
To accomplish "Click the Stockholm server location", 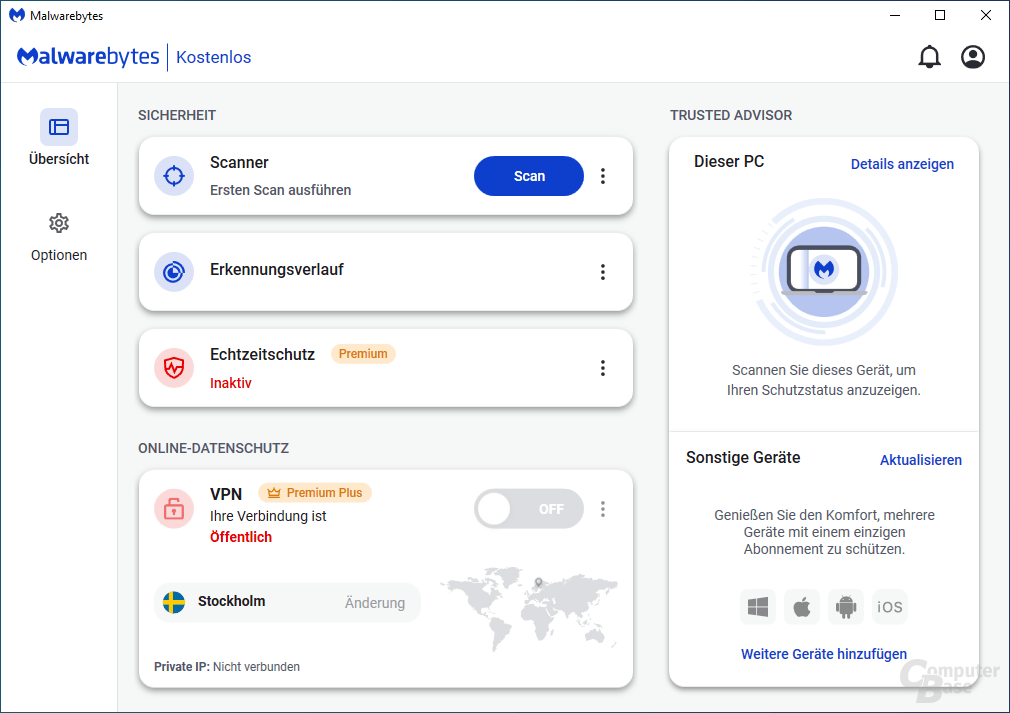I will 231,601.
